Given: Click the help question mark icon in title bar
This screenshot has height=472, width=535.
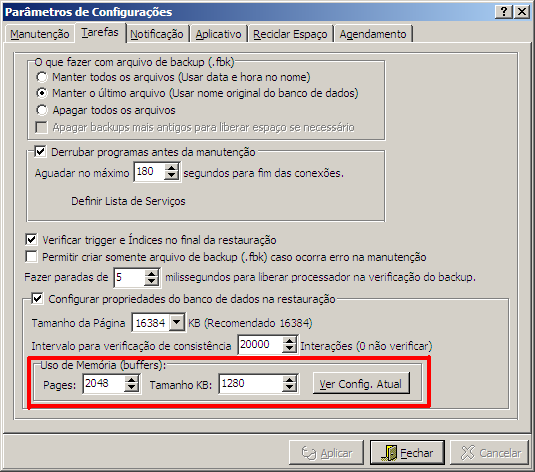Looking at the screenshot, I should [504, 12].
